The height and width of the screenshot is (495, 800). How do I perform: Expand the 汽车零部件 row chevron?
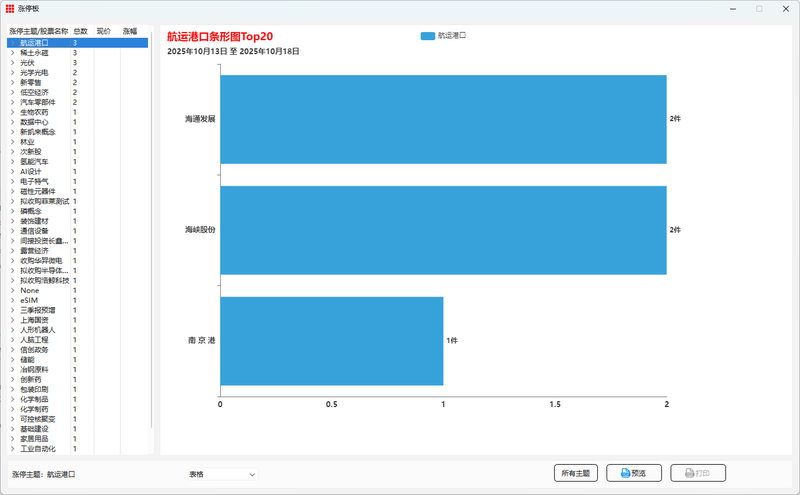[x=13, y=102]
